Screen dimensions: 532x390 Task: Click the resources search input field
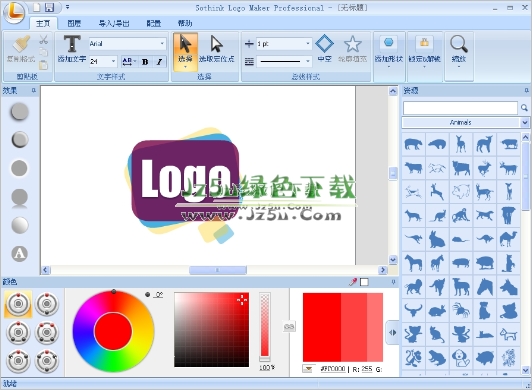(460, 108)
